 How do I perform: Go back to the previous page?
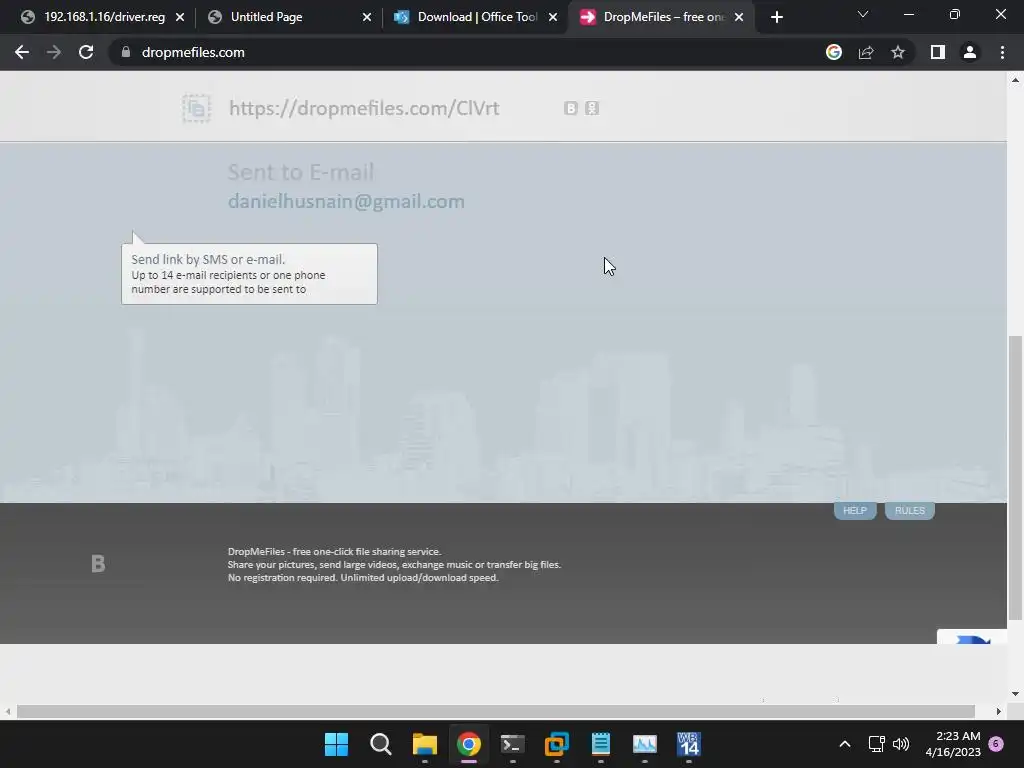[22, 52]
